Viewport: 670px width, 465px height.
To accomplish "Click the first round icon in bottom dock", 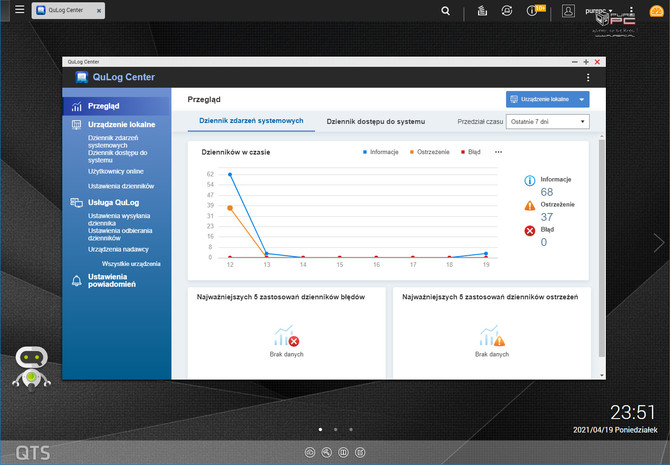I will tap(310, 452).
